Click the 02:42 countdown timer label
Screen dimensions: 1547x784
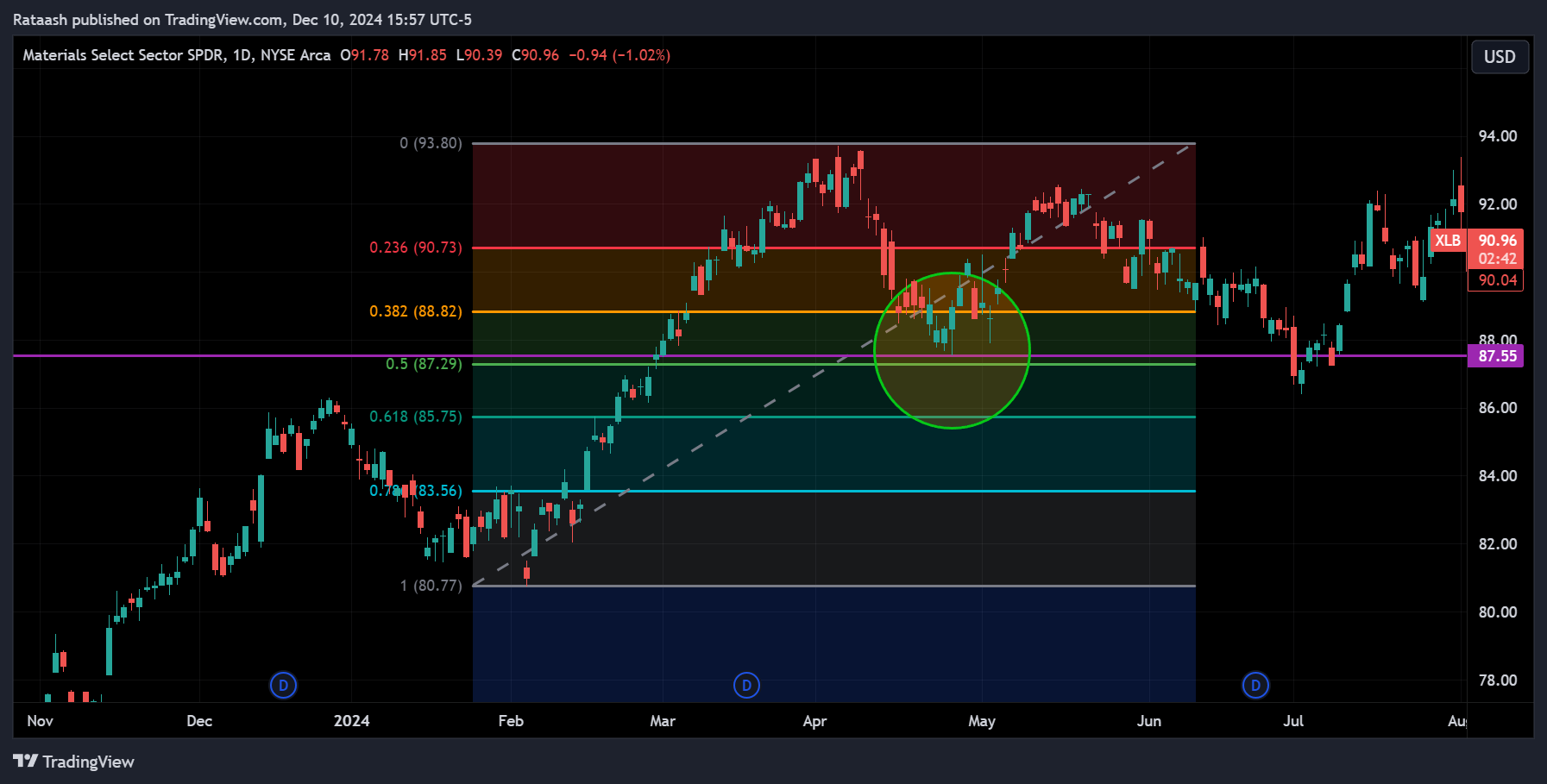click(1496, 259)
